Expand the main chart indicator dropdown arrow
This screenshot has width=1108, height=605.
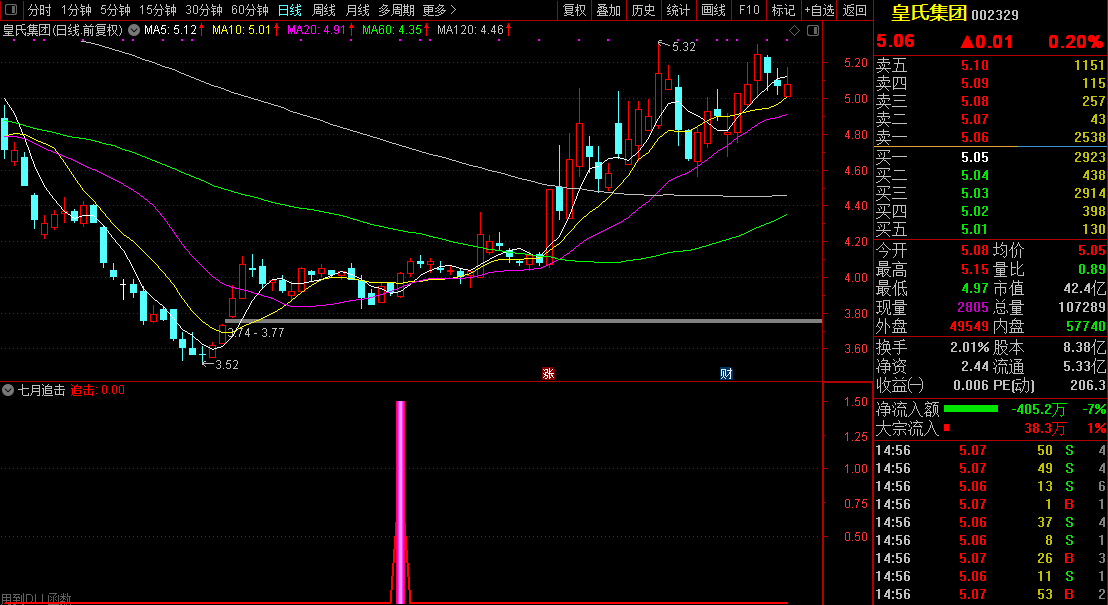[x=134, y=30]
